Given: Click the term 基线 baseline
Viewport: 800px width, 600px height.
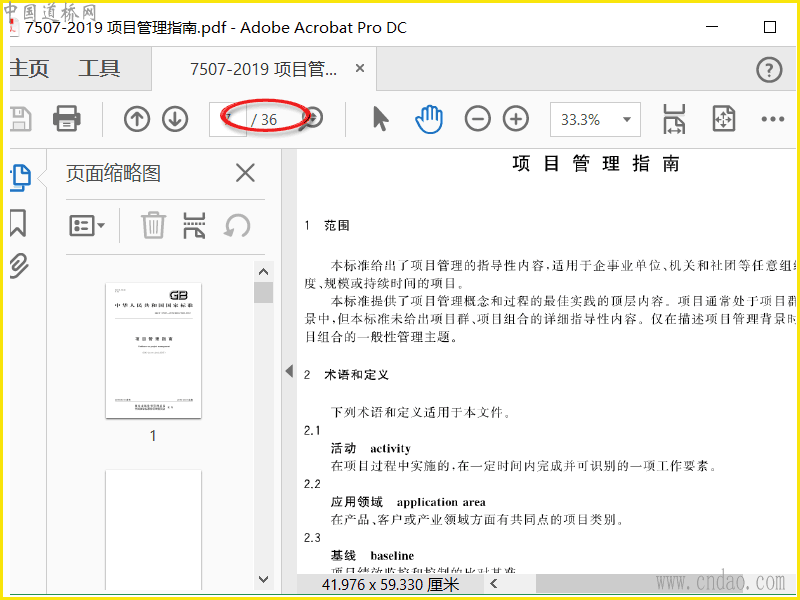Looking at the screenshot, I should click(x=372, y=556).
